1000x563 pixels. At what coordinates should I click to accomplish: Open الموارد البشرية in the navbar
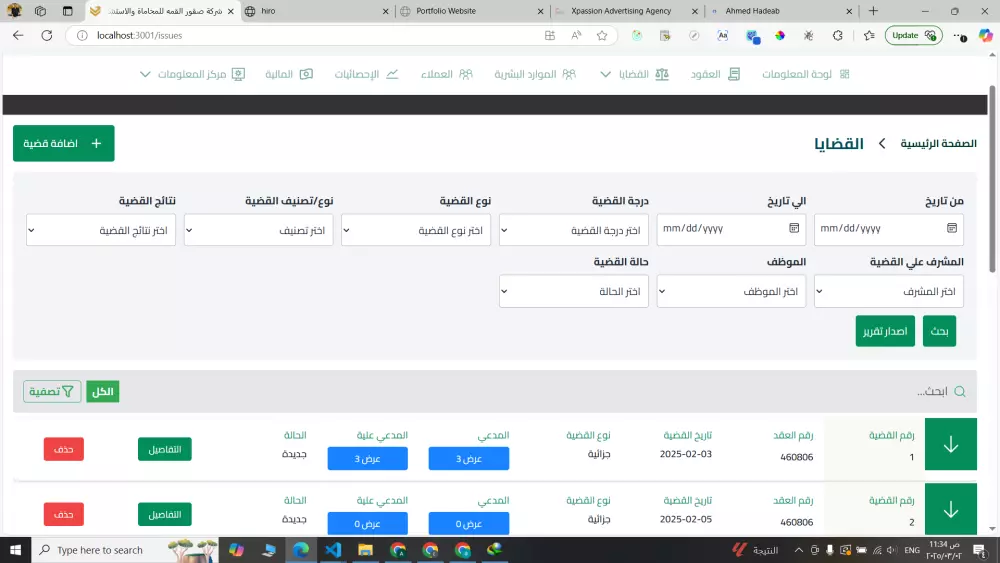point(534,75)
